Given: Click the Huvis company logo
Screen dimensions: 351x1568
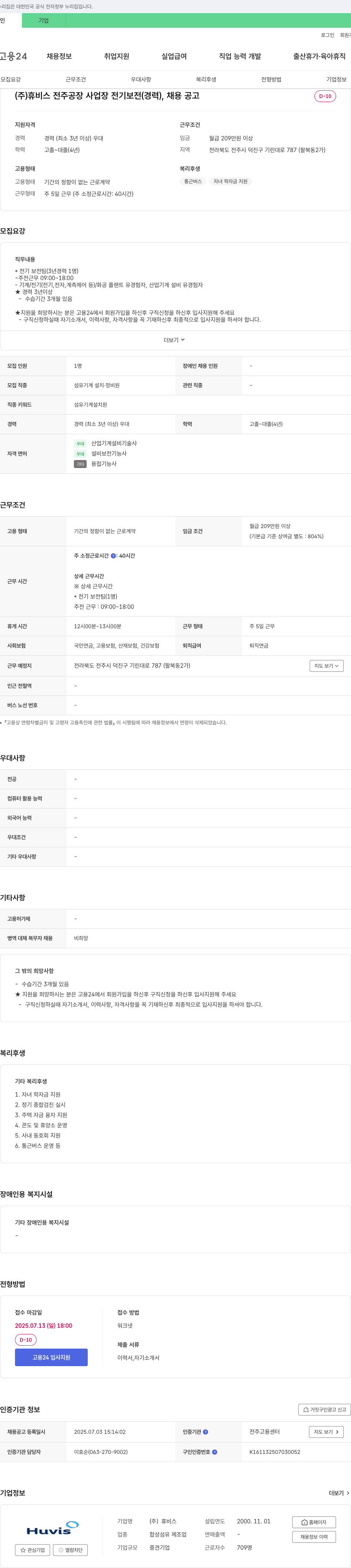Looking at the screenshot, I should tap(52, 1529).
